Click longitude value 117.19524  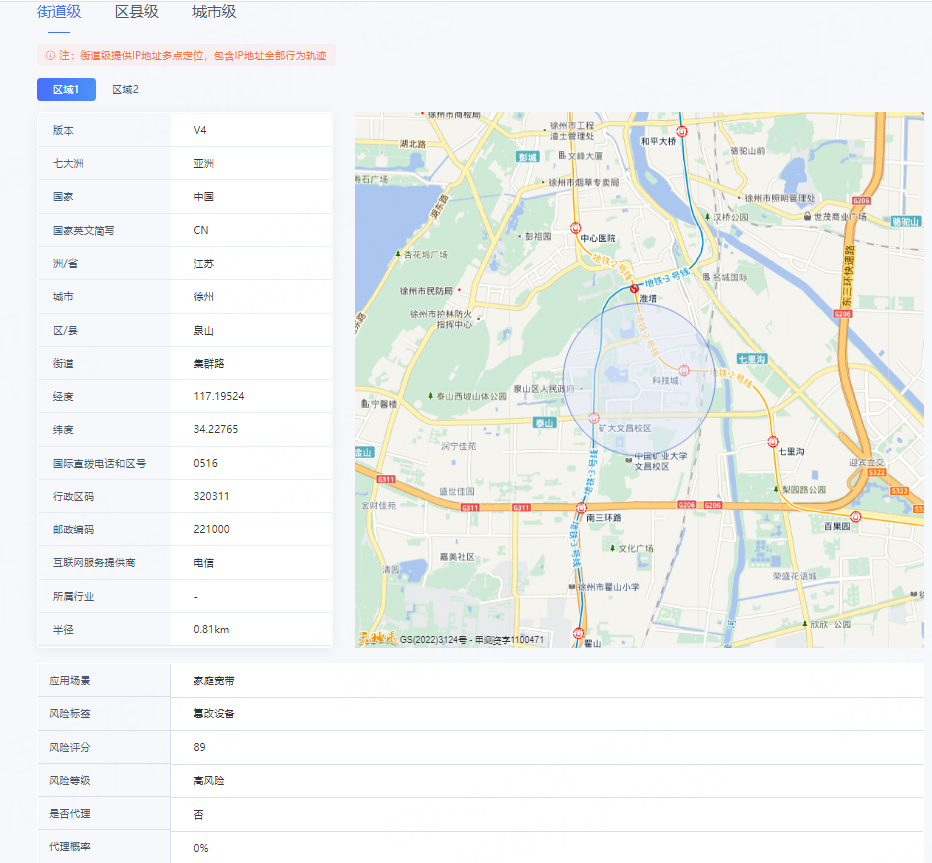coord(219,396)
